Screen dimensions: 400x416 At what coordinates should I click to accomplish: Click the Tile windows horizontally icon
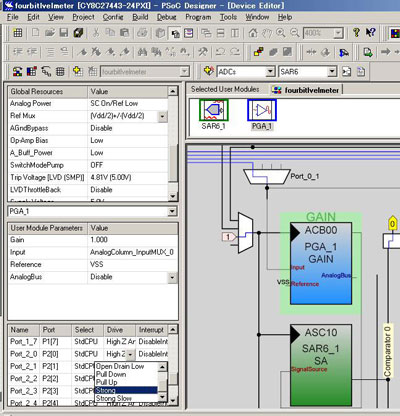(221, 33)
